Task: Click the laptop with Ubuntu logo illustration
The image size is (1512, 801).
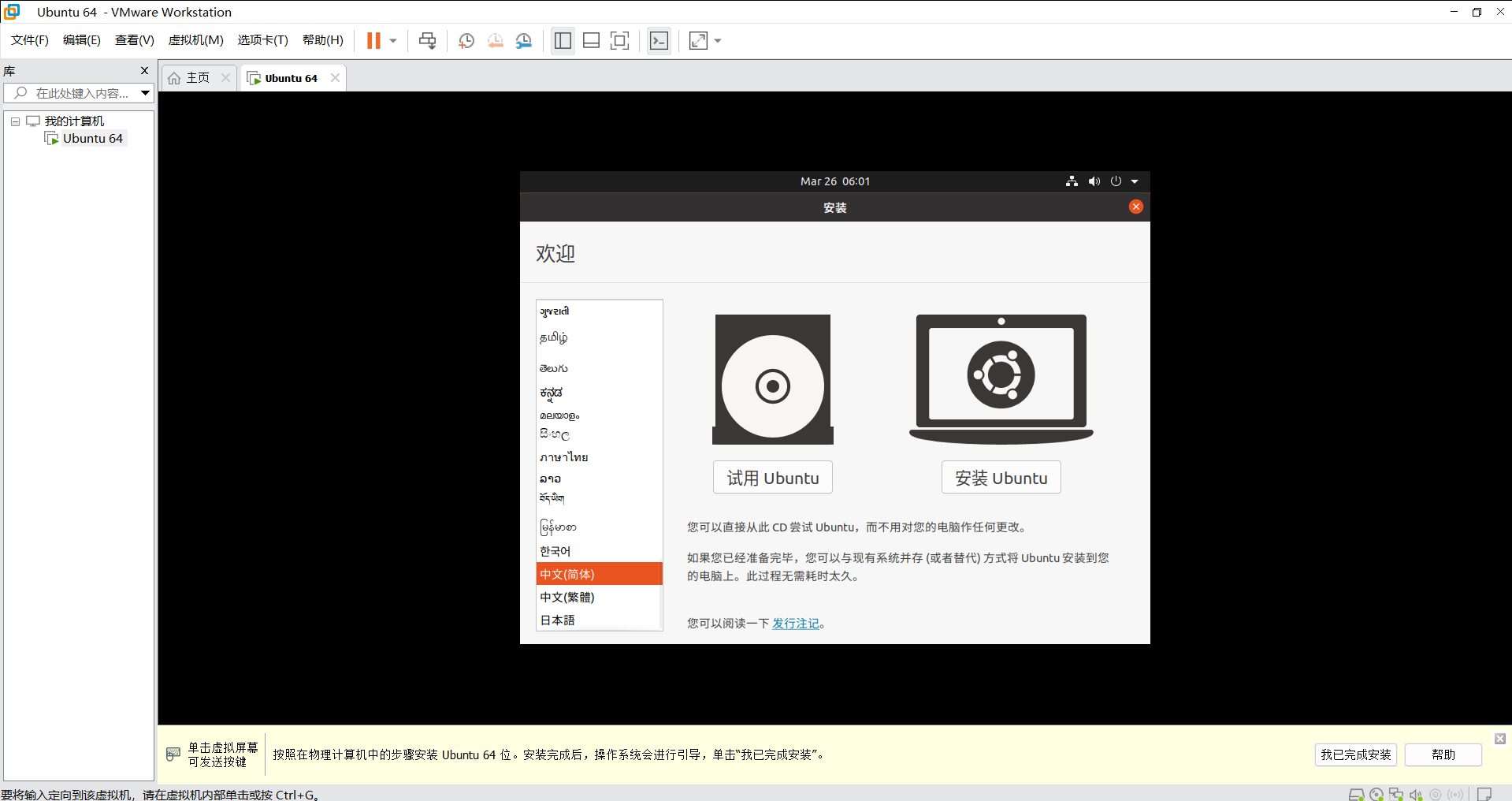Action: point(1001,379)
